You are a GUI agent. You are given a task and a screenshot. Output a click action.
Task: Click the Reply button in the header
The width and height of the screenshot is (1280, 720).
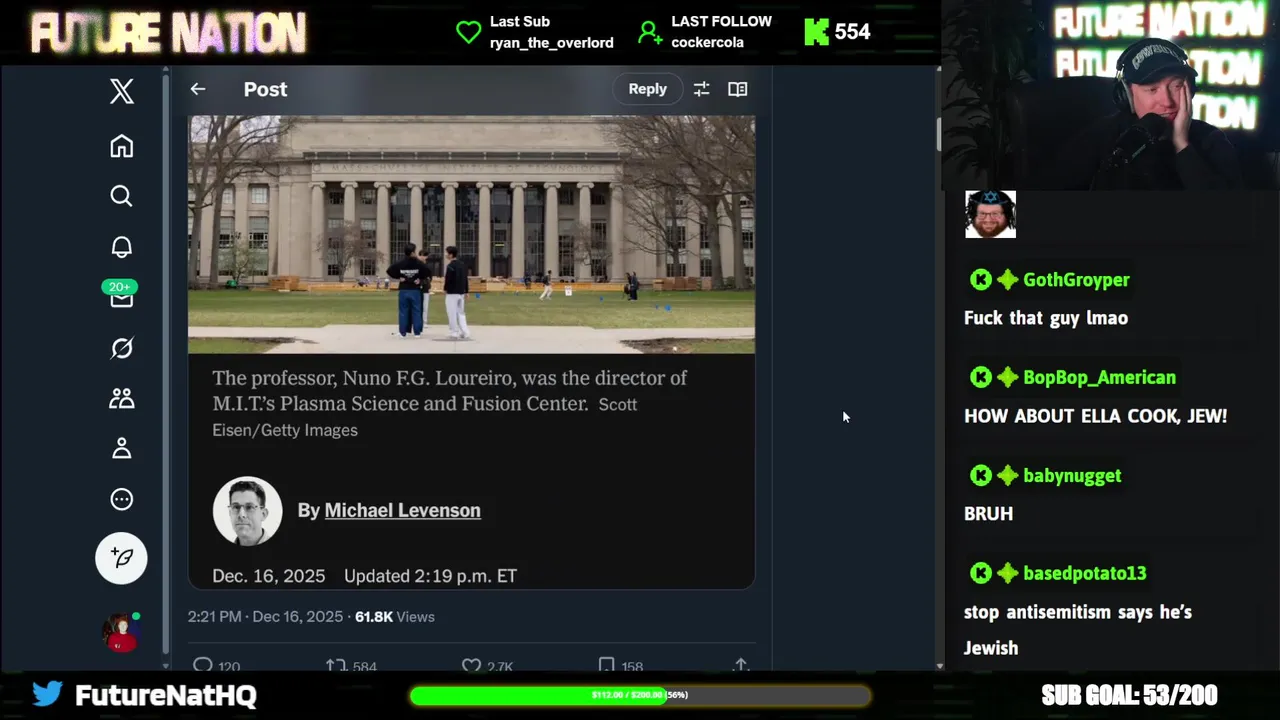(x=647, y=89)
